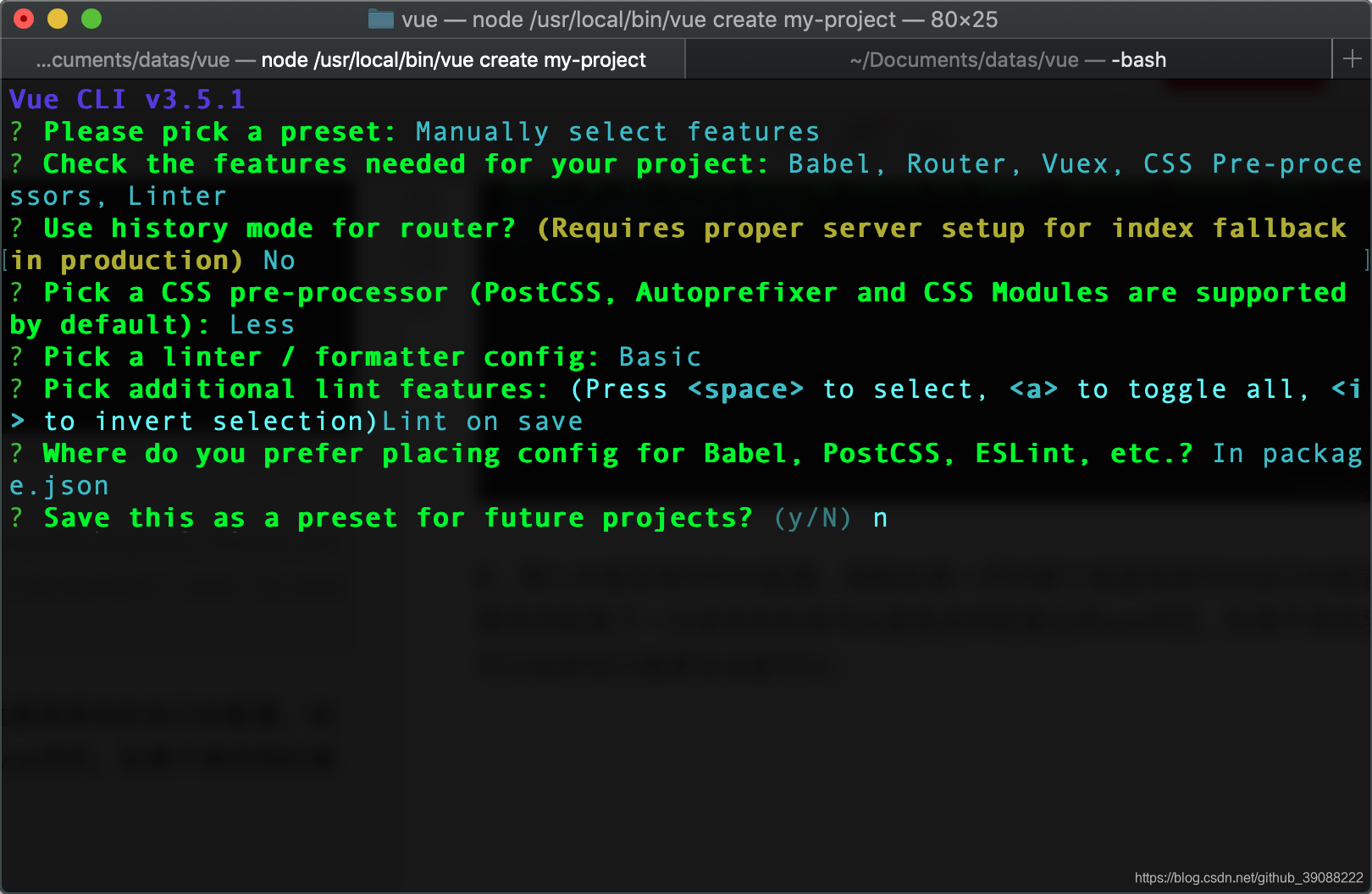Select 'Manually select features' answer text

tap(617, 132)
